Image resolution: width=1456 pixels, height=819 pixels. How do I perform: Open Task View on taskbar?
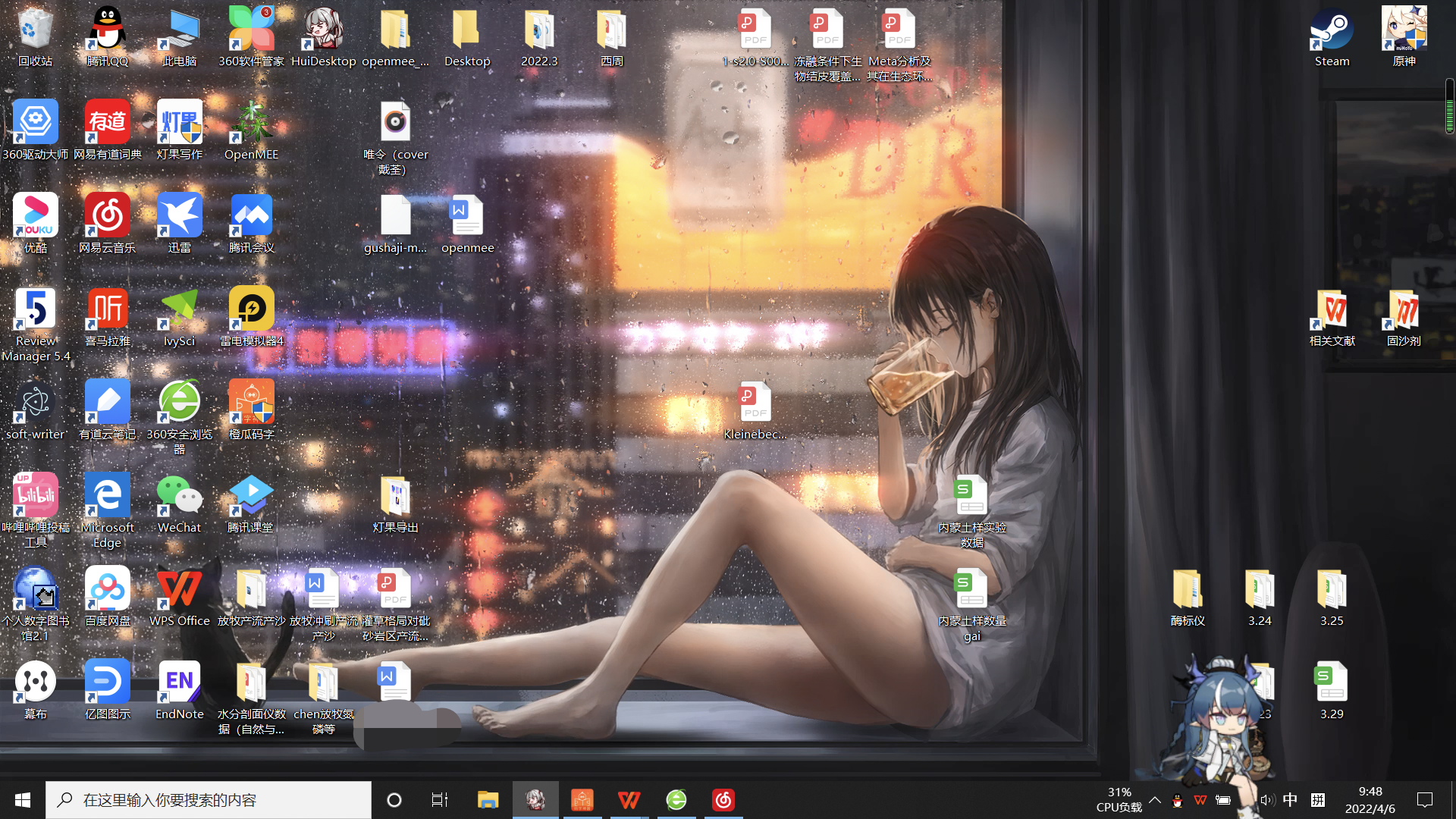pos(440,800)
